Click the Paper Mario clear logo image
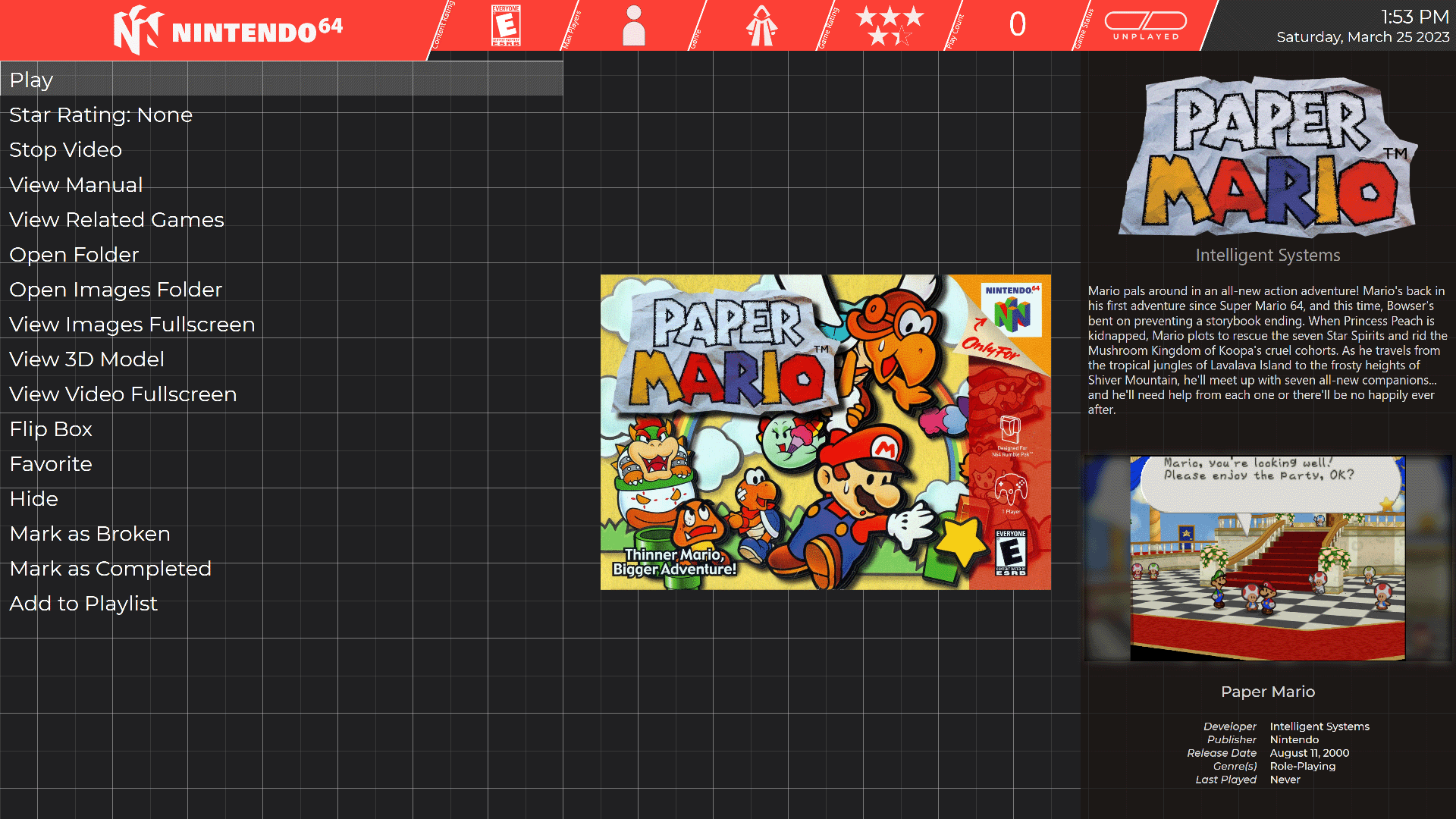 pos(1268,157)
